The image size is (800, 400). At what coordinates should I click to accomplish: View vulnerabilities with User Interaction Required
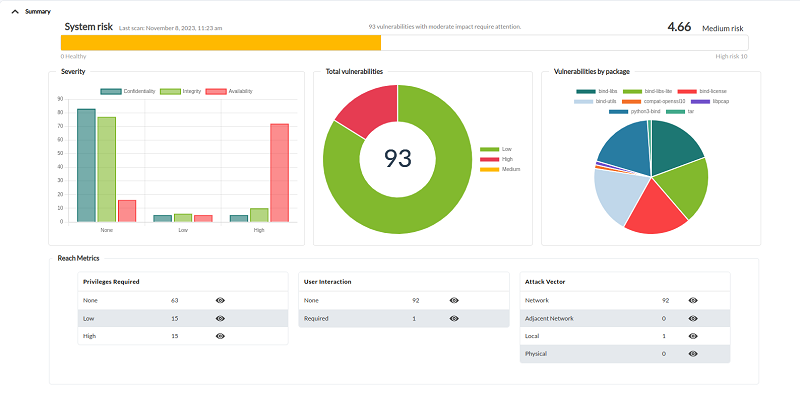[454, 318]
